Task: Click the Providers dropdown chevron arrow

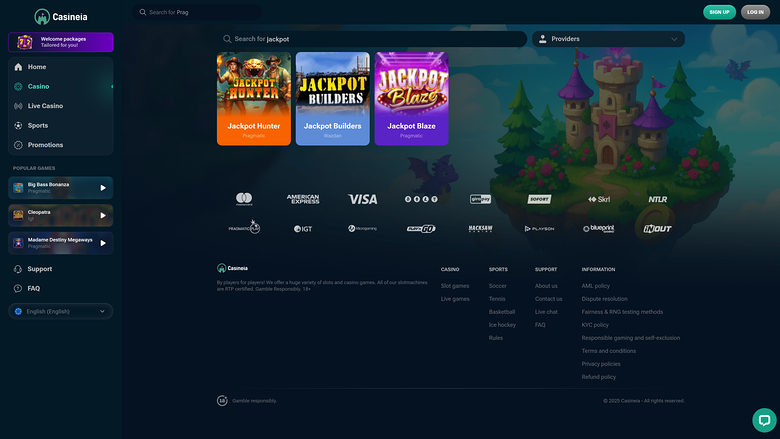Action: tap(674, 39)
